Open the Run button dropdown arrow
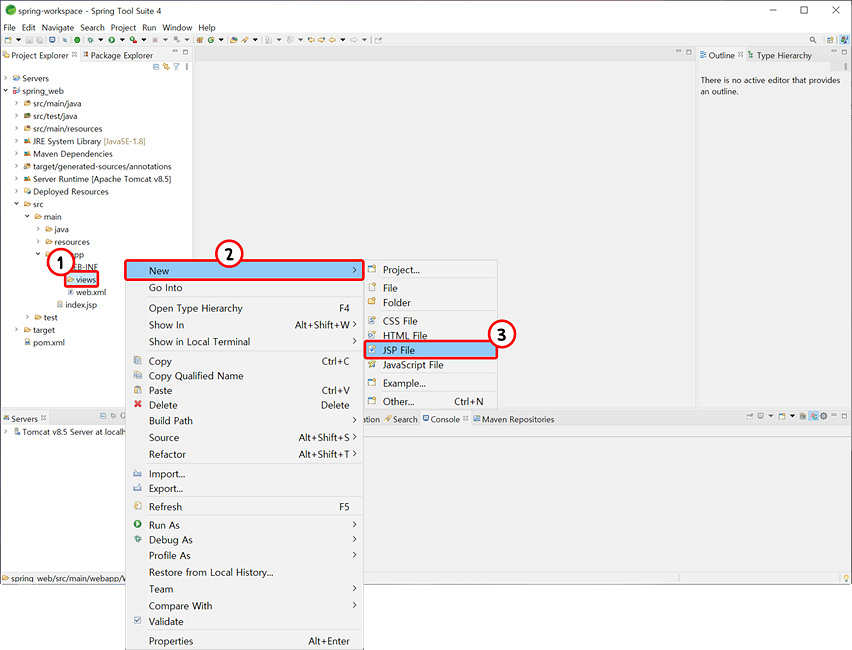Viewport: 852px width, 650px height. [x=122, y=40]
